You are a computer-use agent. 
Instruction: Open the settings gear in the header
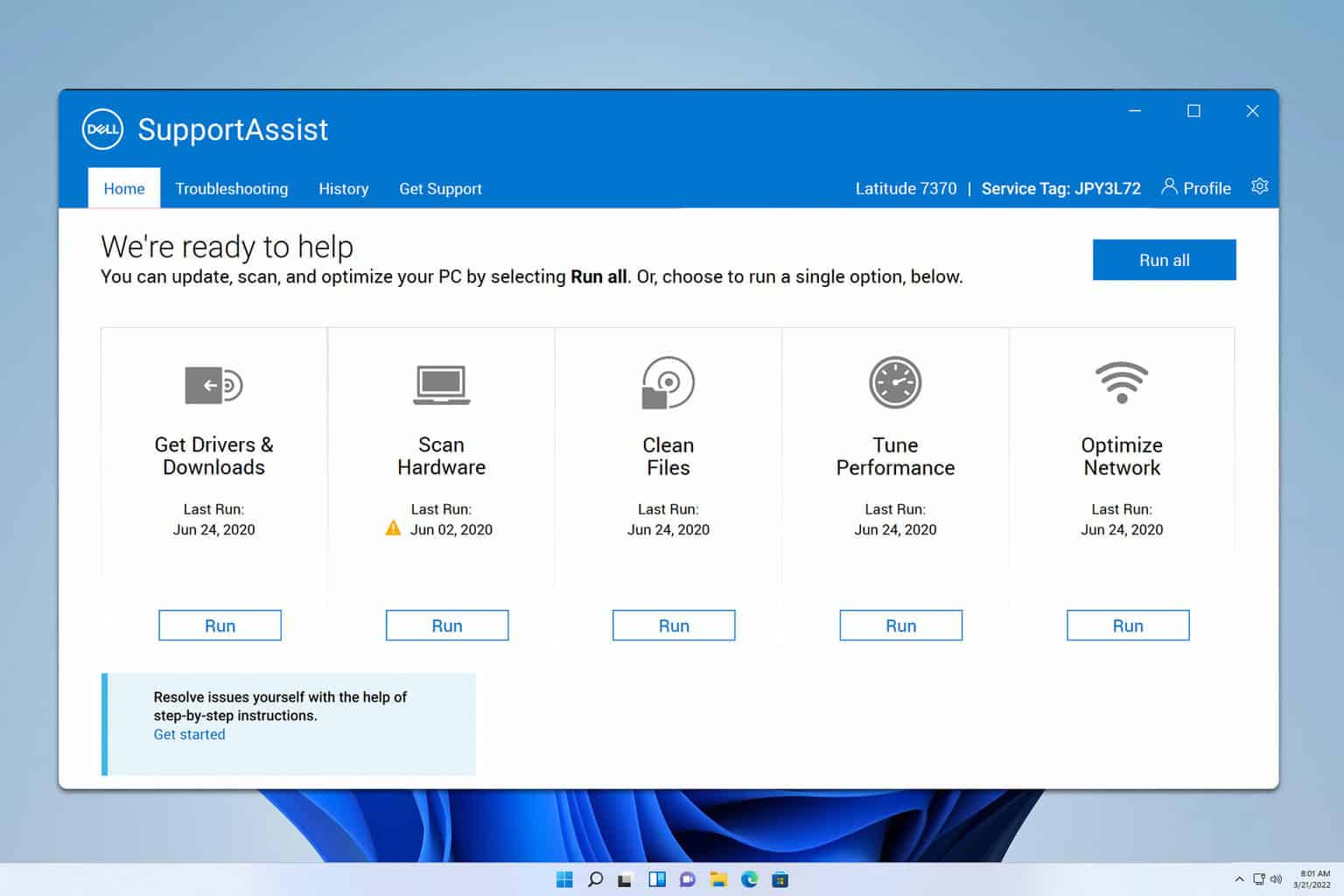tap(1260, 186)
